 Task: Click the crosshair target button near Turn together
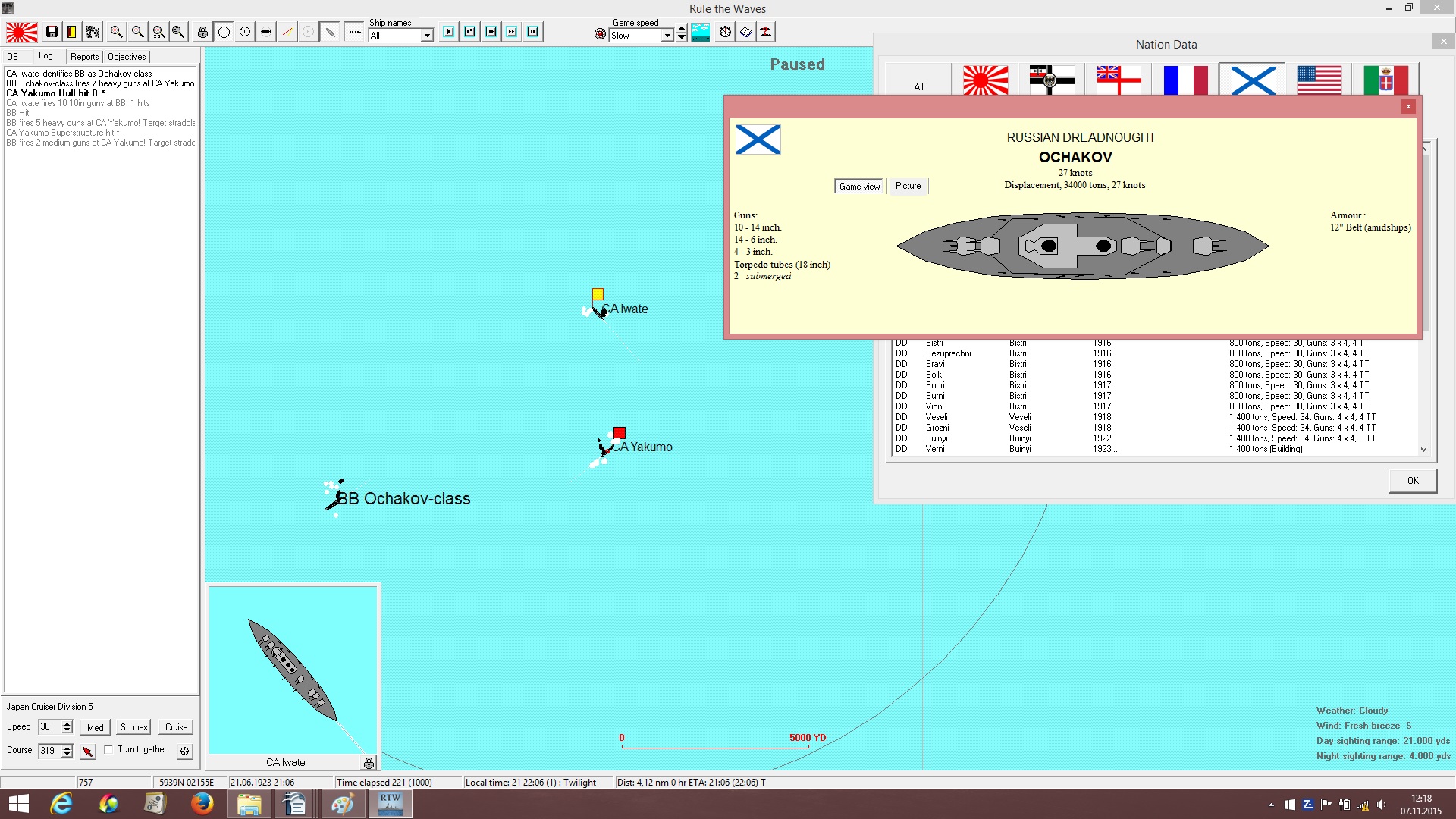pos(184,751)
